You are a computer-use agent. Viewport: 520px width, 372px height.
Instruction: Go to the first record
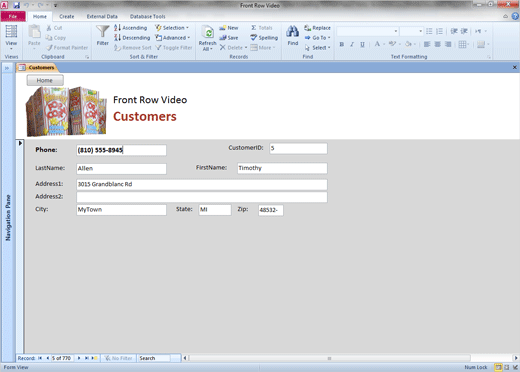coord(40,358)
